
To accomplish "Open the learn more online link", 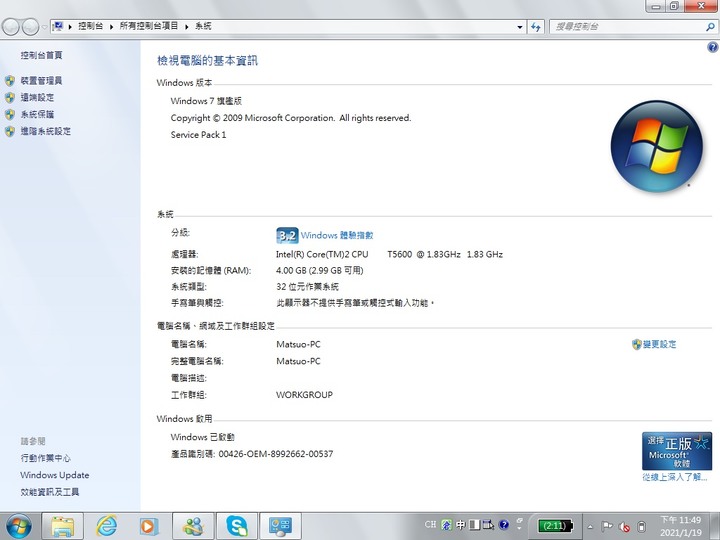I will 675,478.
